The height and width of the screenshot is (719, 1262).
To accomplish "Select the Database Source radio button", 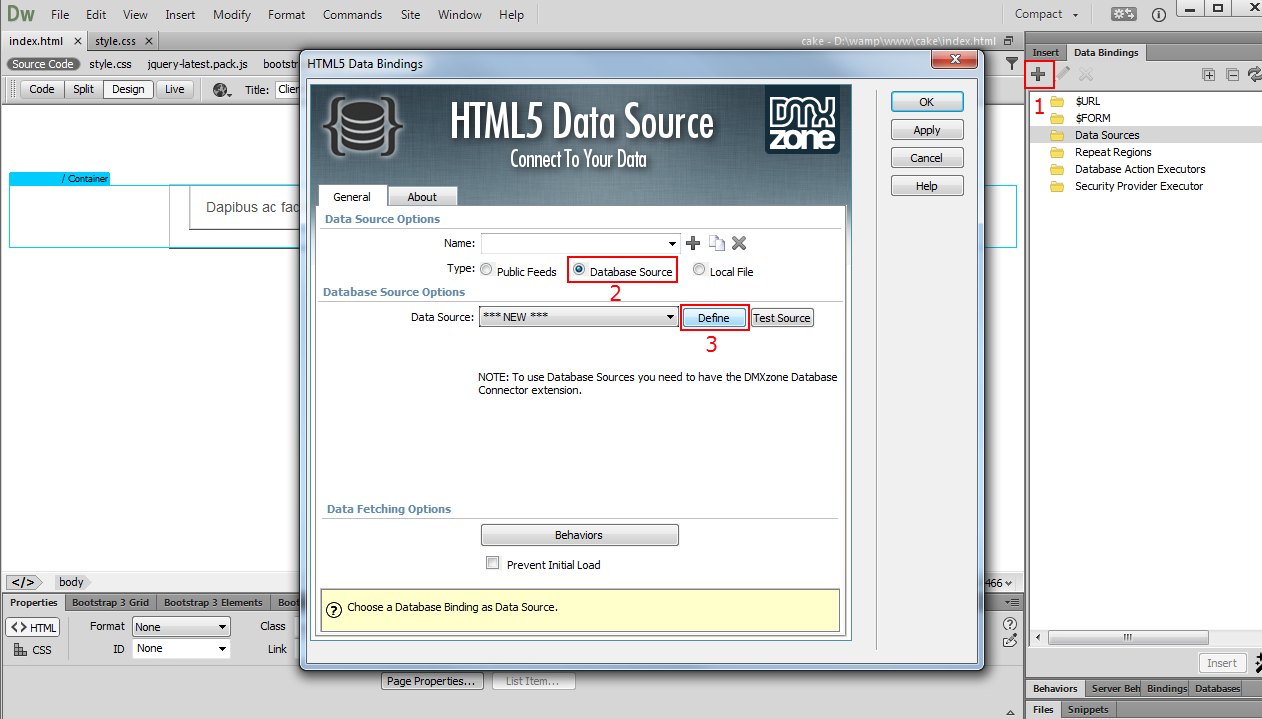I will pyautogui.click(x=579, y=270).
